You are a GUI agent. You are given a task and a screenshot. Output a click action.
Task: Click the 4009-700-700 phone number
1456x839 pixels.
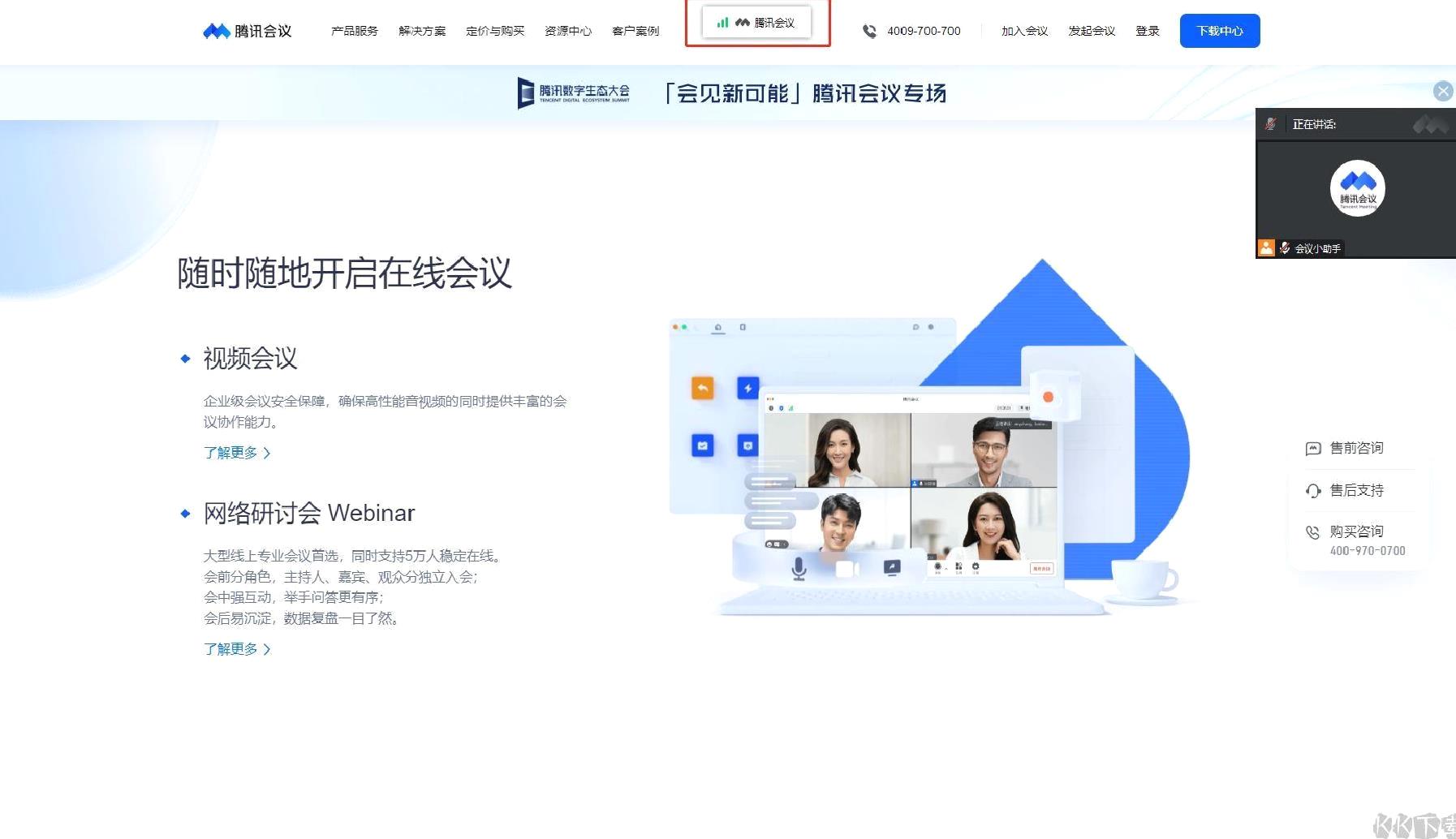point(924,31)
